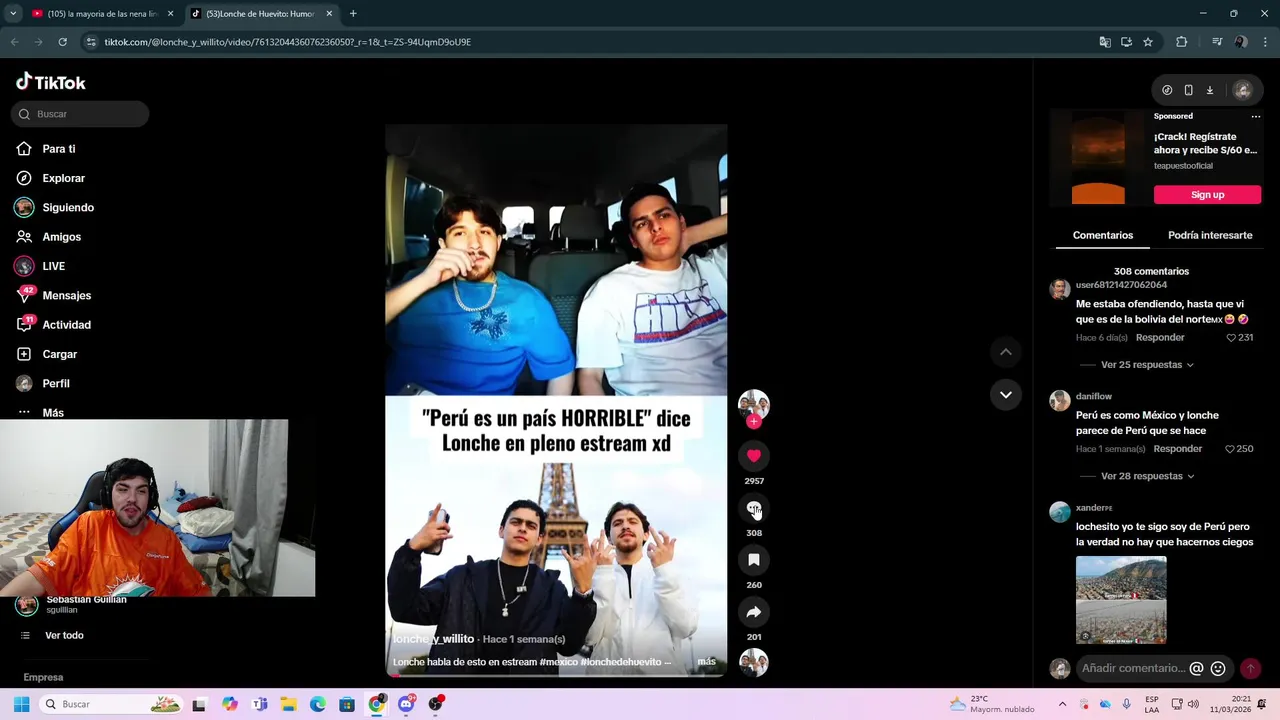Open the emoji picker in comment box
This screenshot has height=720, width=1280.
1218,668
